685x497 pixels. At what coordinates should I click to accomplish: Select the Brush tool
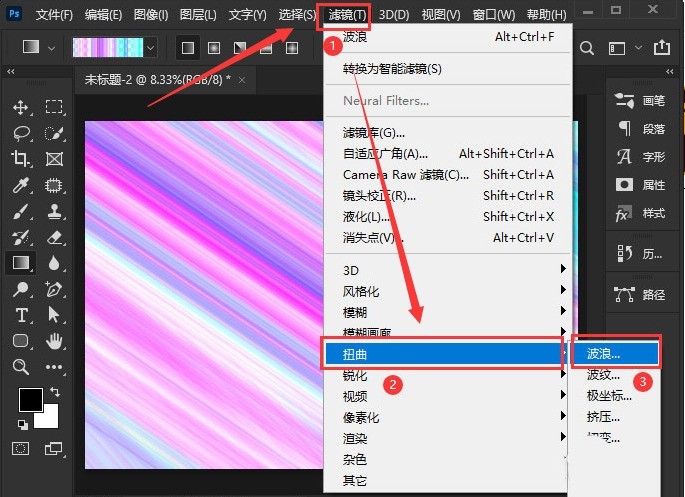[x=21, y=211]
